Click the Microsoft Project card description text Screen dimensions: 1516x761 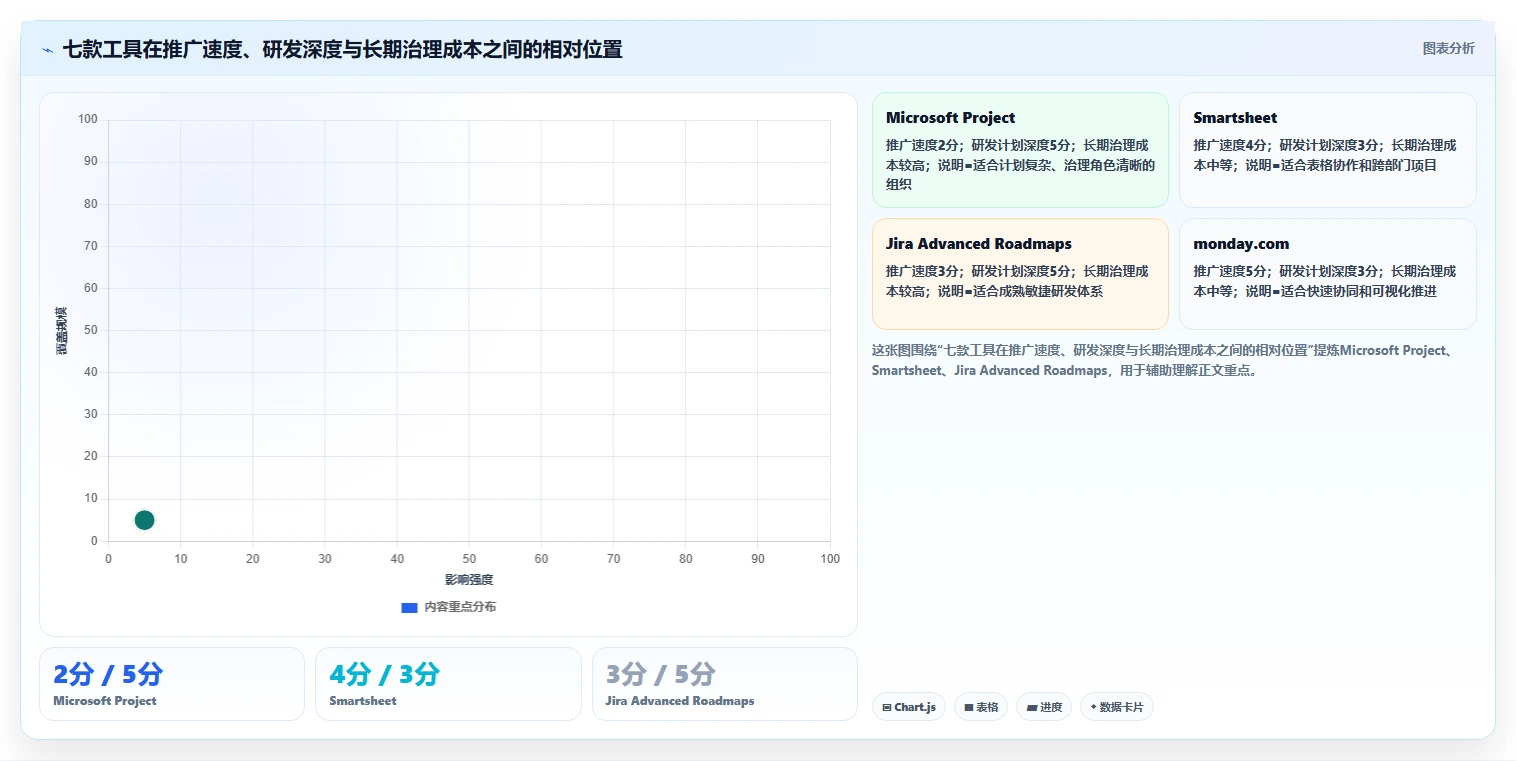1020,165
